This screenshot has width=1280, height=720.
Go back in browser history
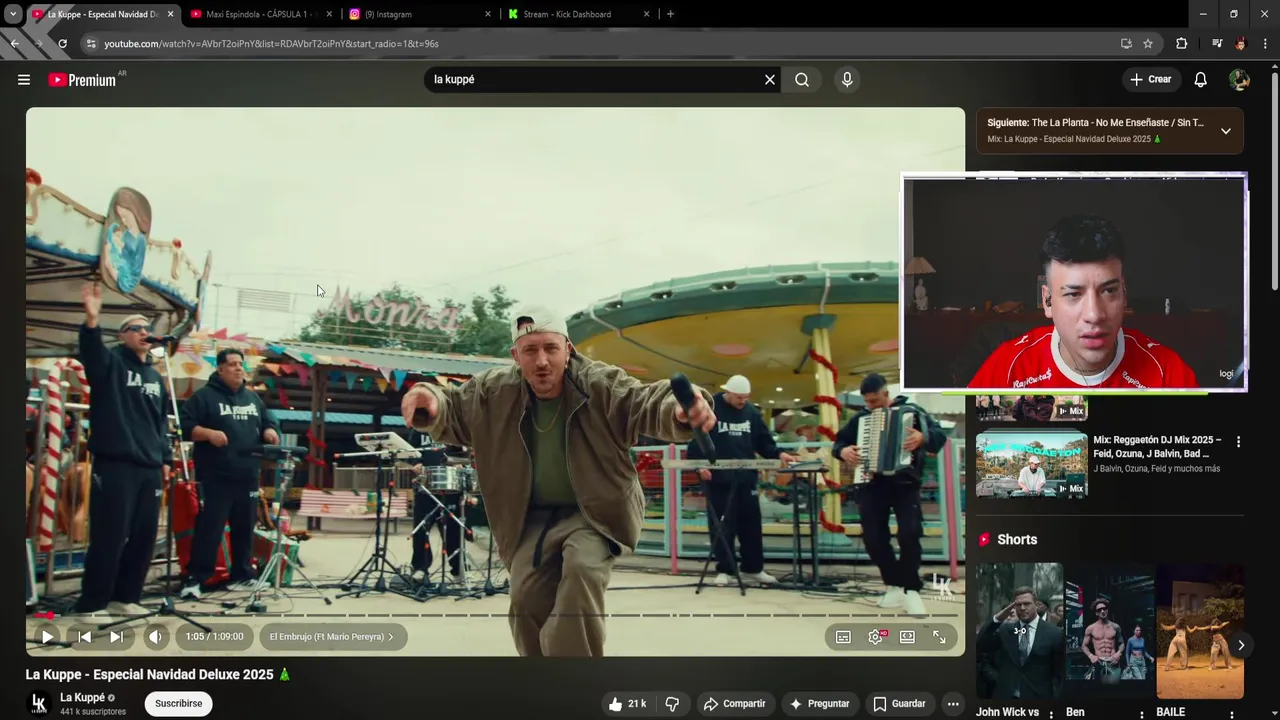pyautogui.click(x=14, y=44)
